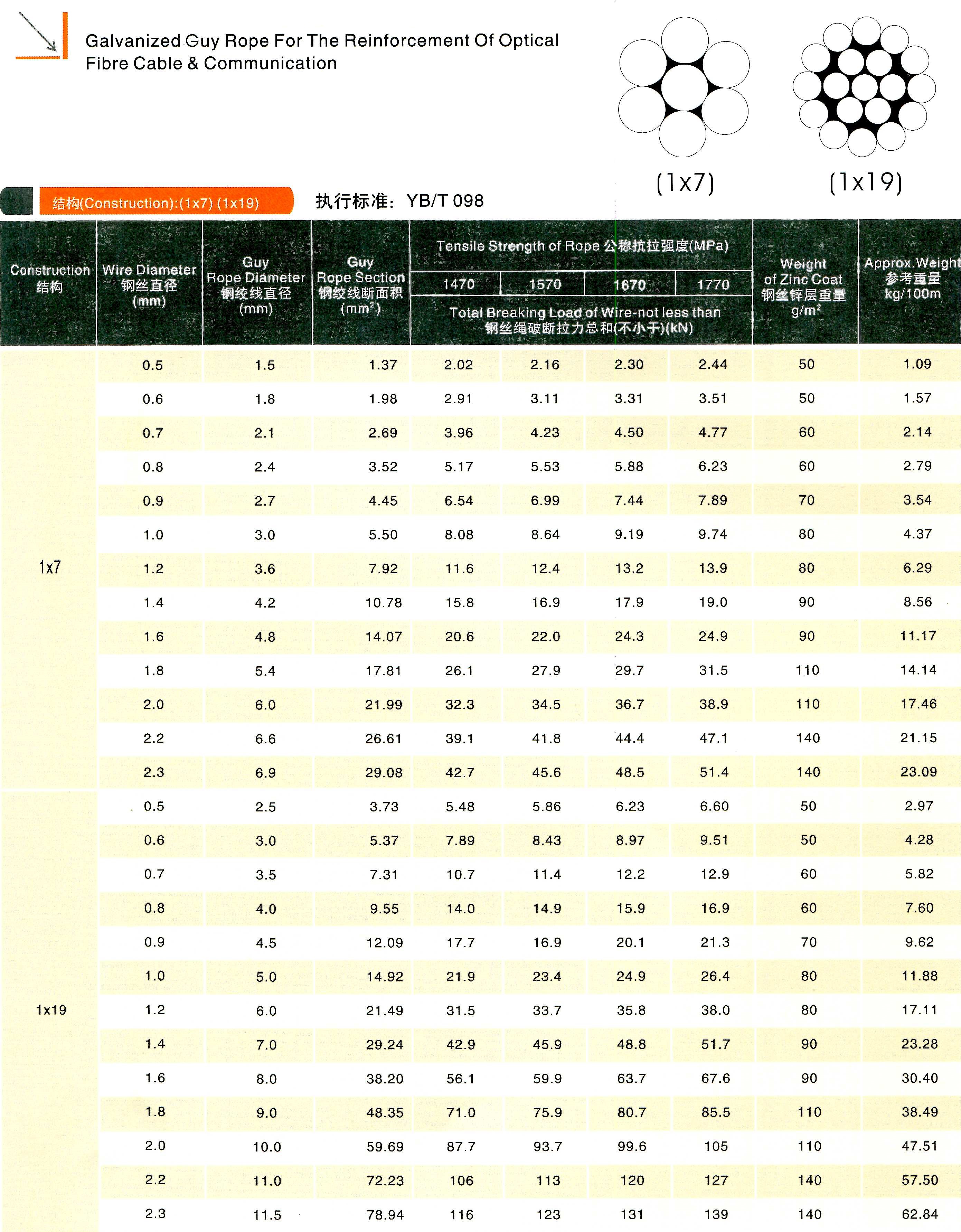Click the rope diameter value '11.5'
Viewport: 961px width, 1232px height.
(267, 1215)
